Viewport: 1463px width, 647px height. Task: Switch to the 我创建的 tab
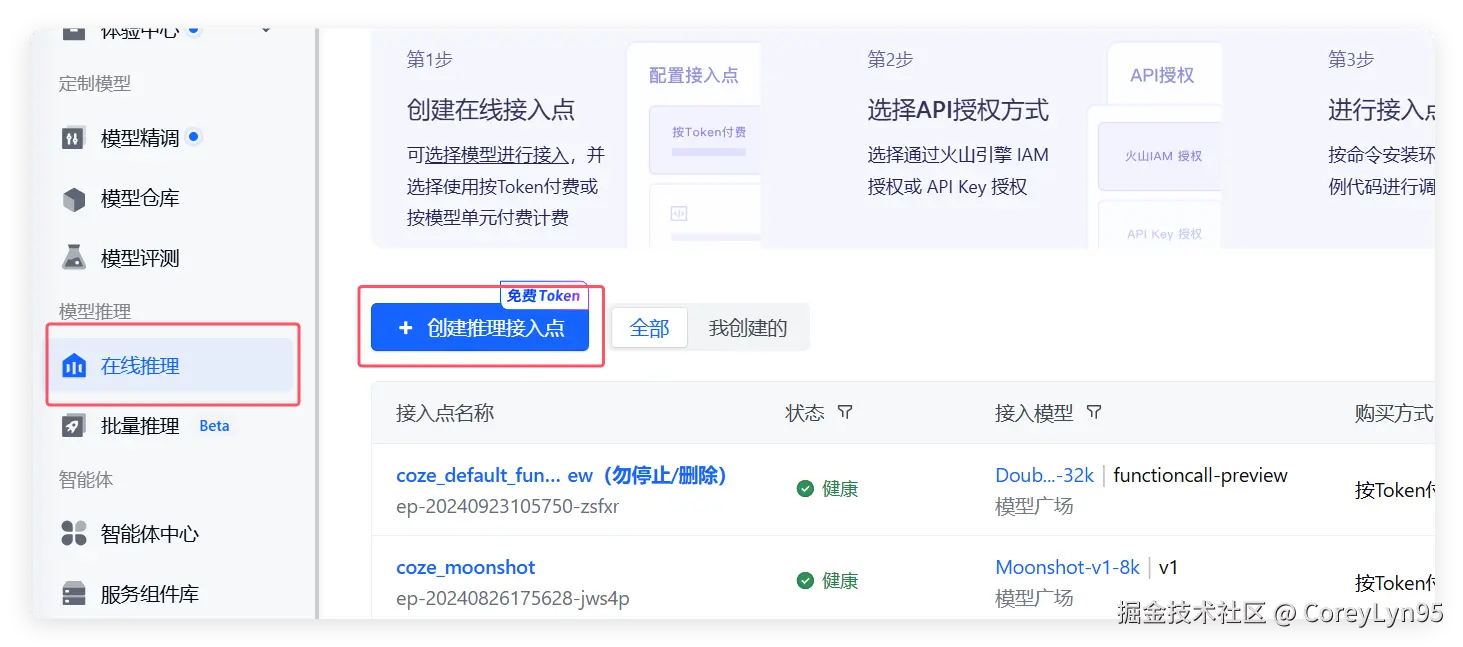(746, 327)
